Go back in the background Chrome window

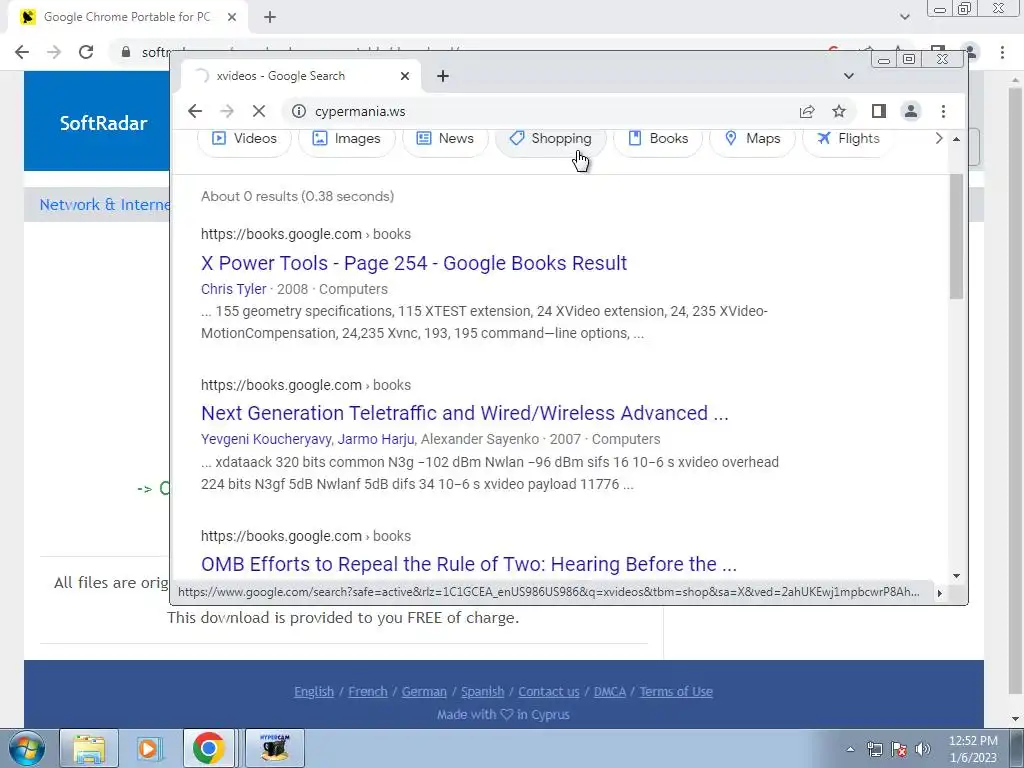(22, 52)
